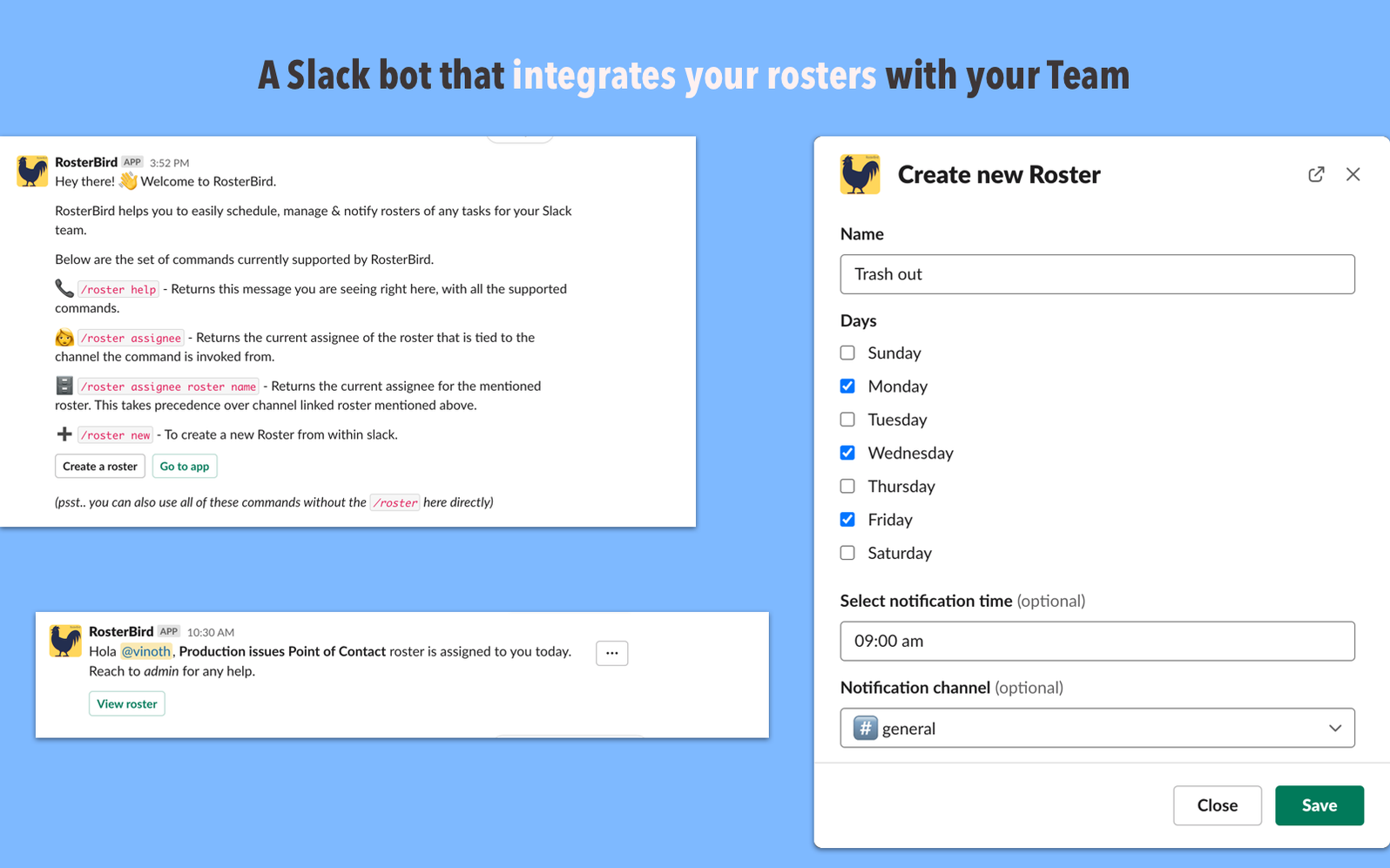Click RosterBird avatar on the 10:30 AM message
1390x868 pixels.
pos(65,641)
